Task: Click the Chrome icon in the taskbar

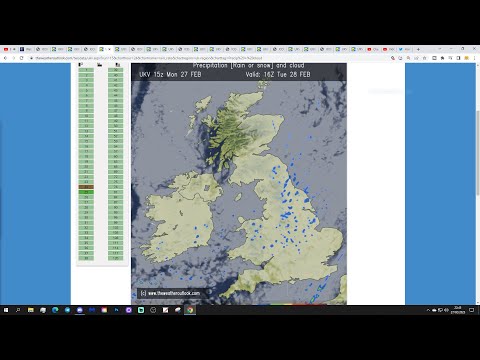Action: [x=190, y=310]
